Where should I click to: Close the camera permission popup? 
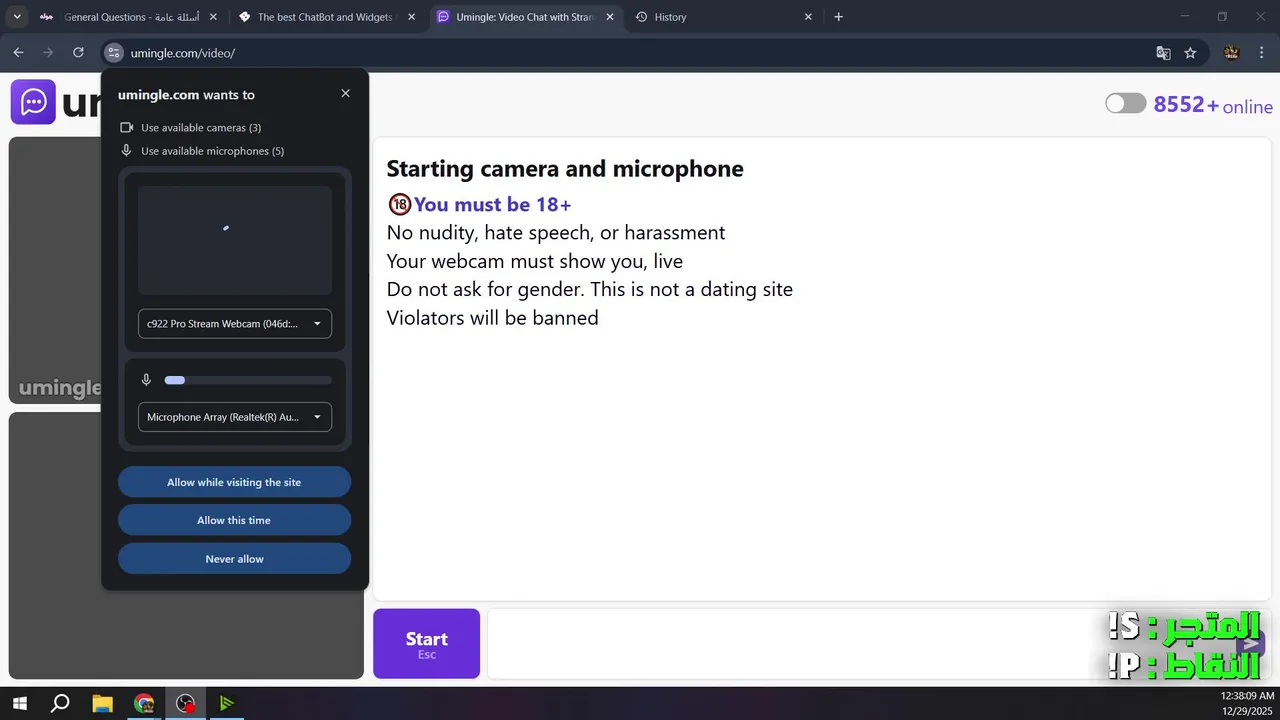[x=345, y=93]
